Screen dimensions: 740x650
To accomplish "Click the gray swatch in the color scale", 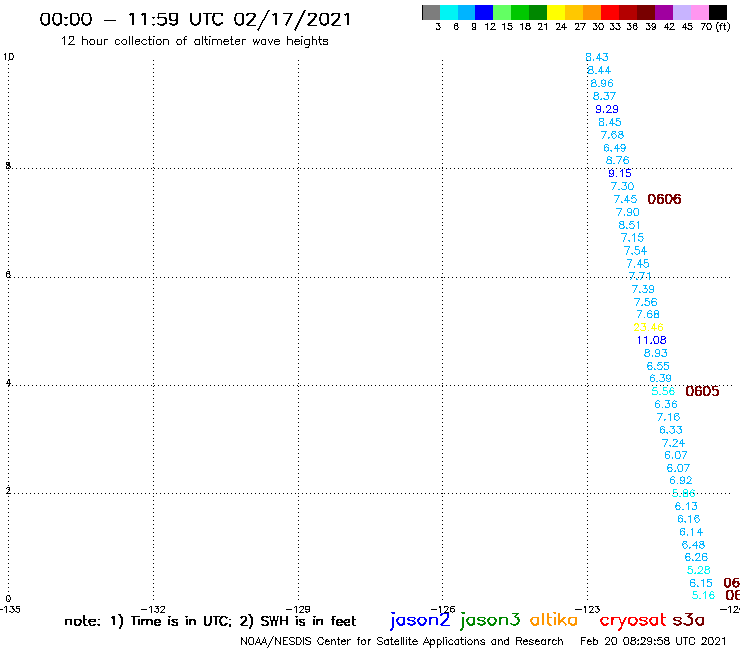I will point(431,12).
